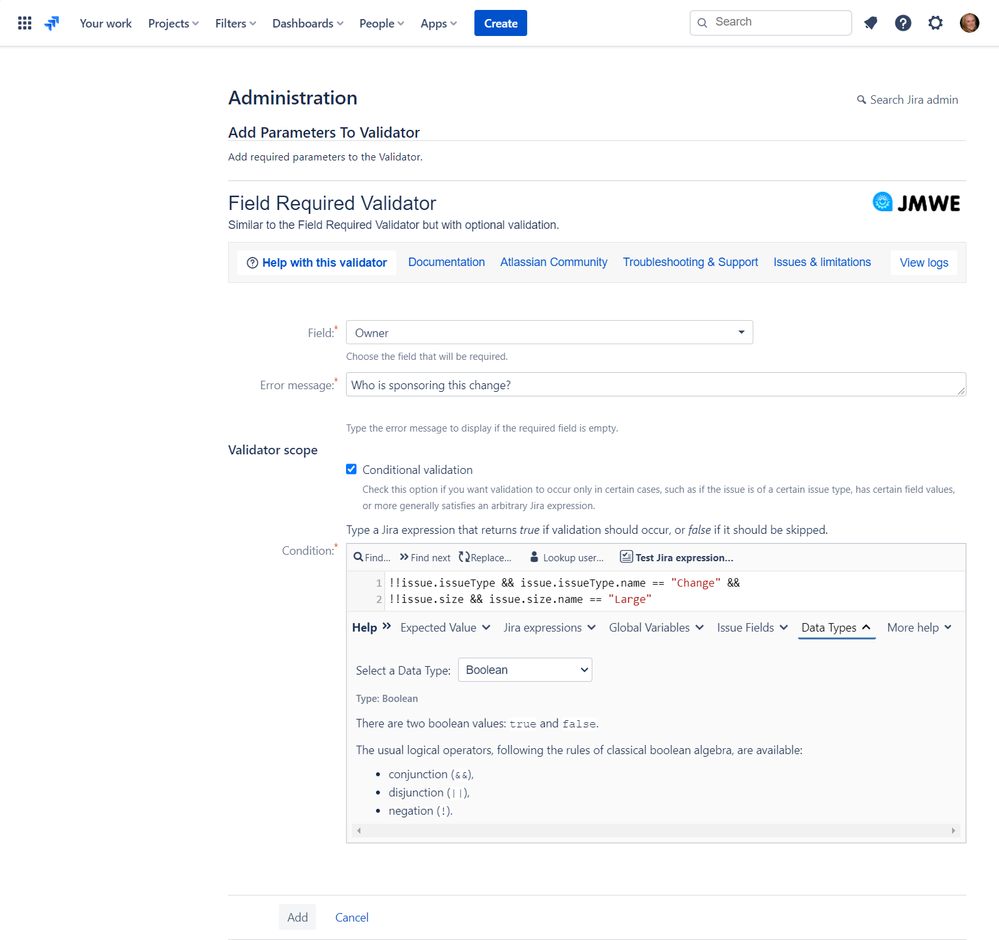Expand the Issue Fields help section
This screenshot has height=940, width=999.
(752, 628)
